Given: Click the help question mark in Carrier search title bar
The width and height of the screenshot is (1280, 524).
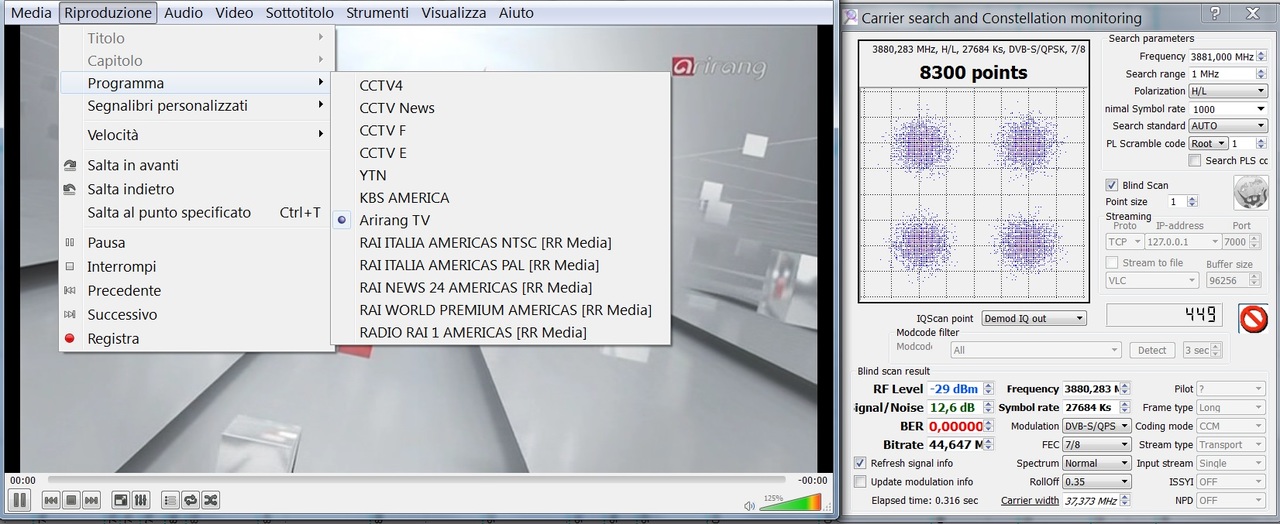Looking at the screenshot, I should 1215,13.
